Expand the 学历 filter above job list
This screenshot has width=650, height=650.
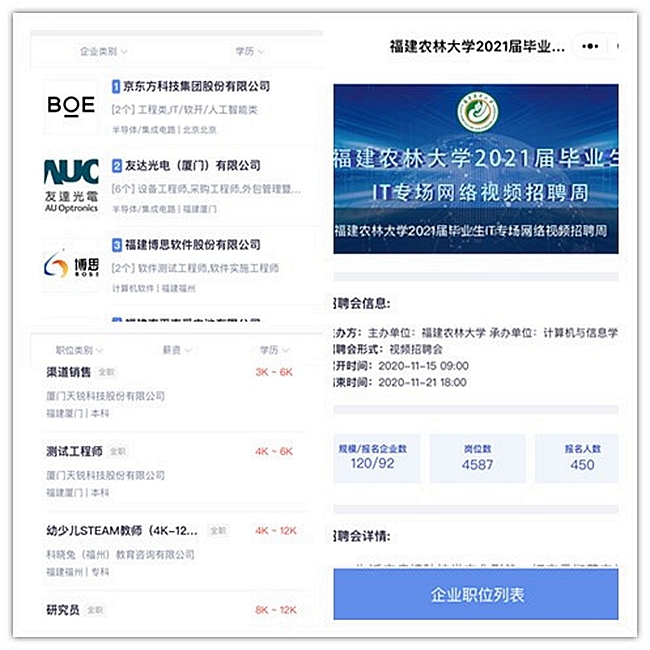coord(274,350)
